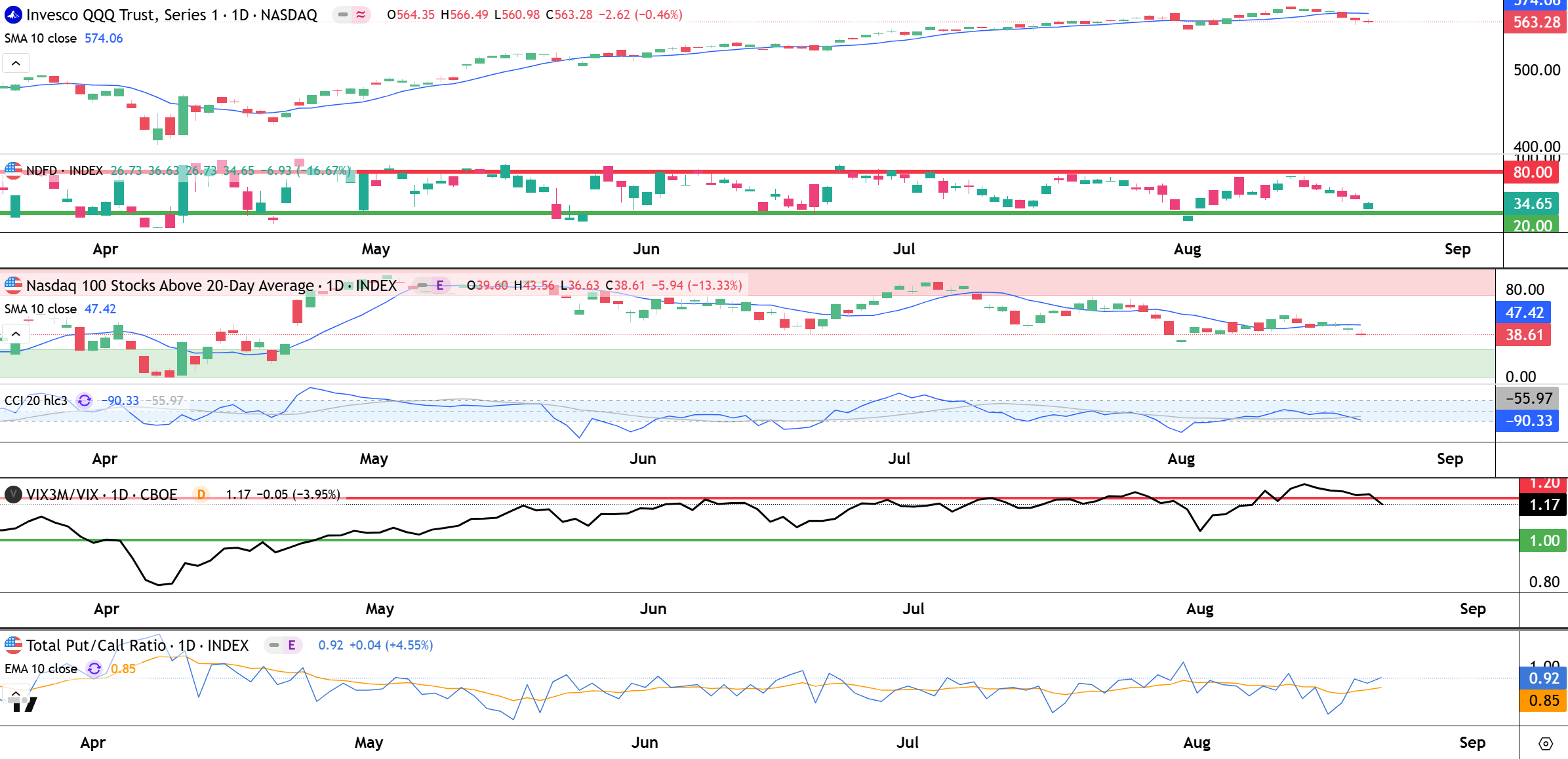1568x759 pixels.
Task: Toggle the gray dash pill on Put/Call Ratio
Action: coord(274,646)
